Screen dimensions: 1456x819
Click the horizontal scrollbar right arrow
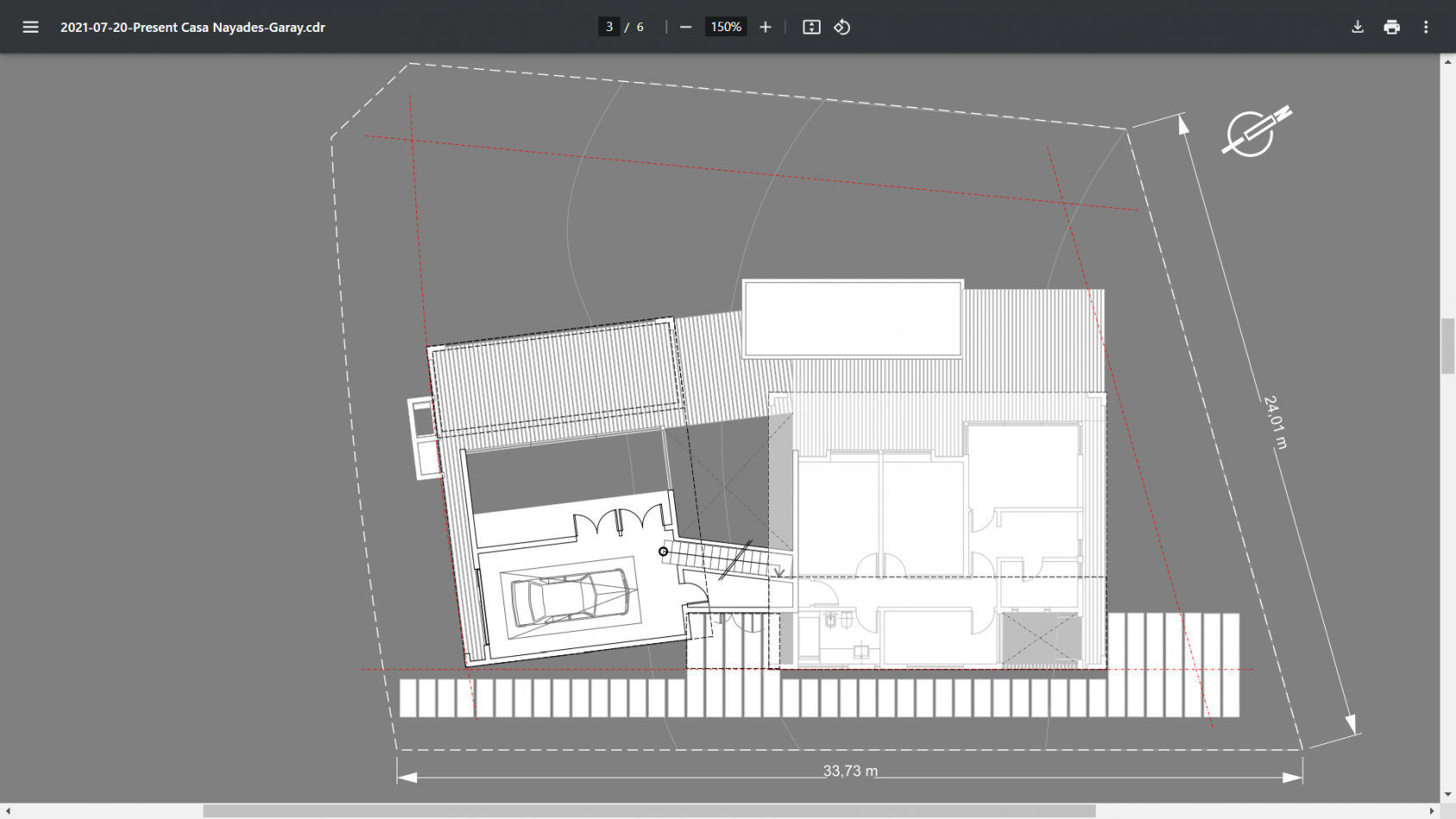[1432, 811]
